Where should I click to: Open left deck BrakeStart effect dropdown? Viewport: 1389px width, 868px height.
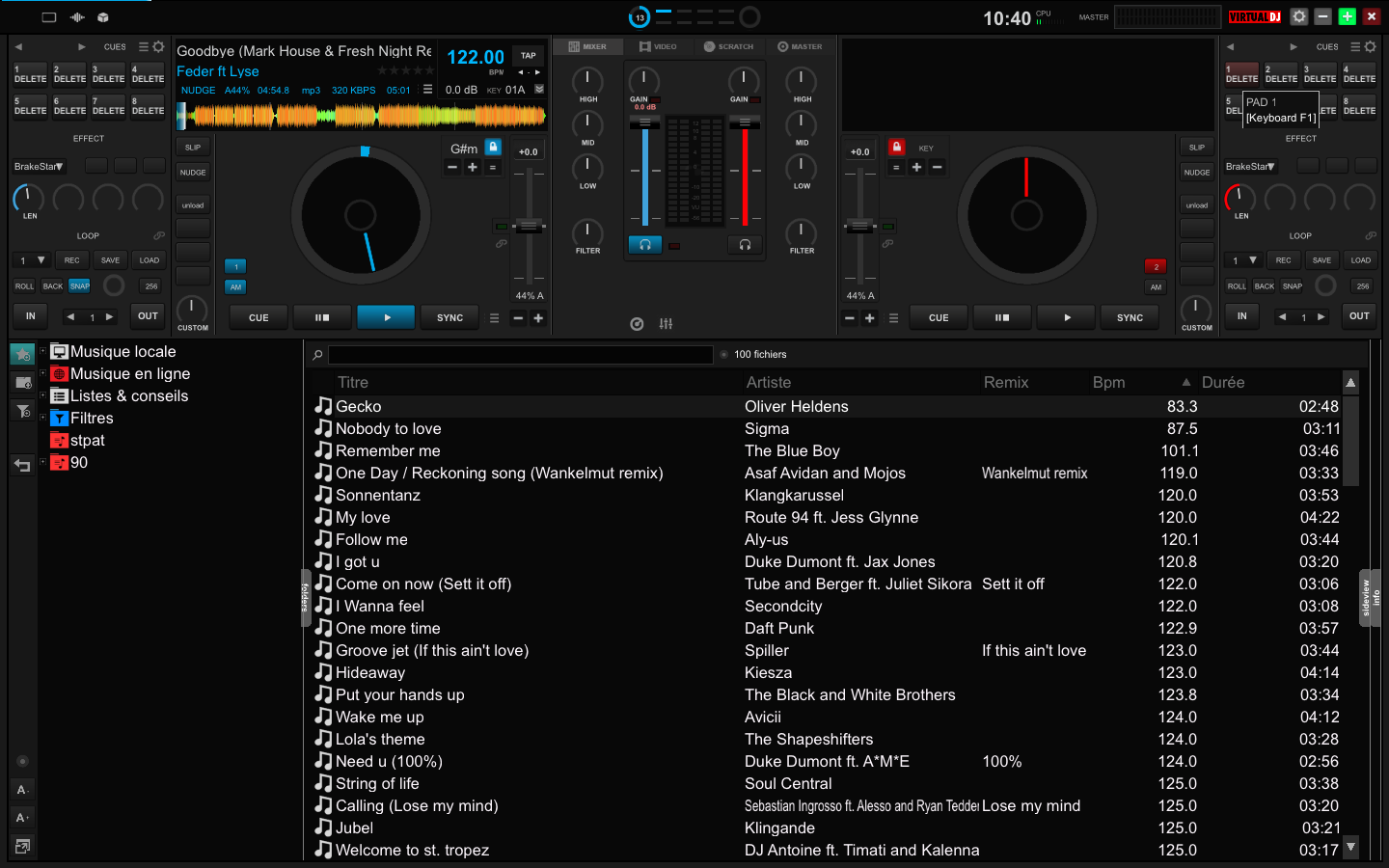point(39,167)
